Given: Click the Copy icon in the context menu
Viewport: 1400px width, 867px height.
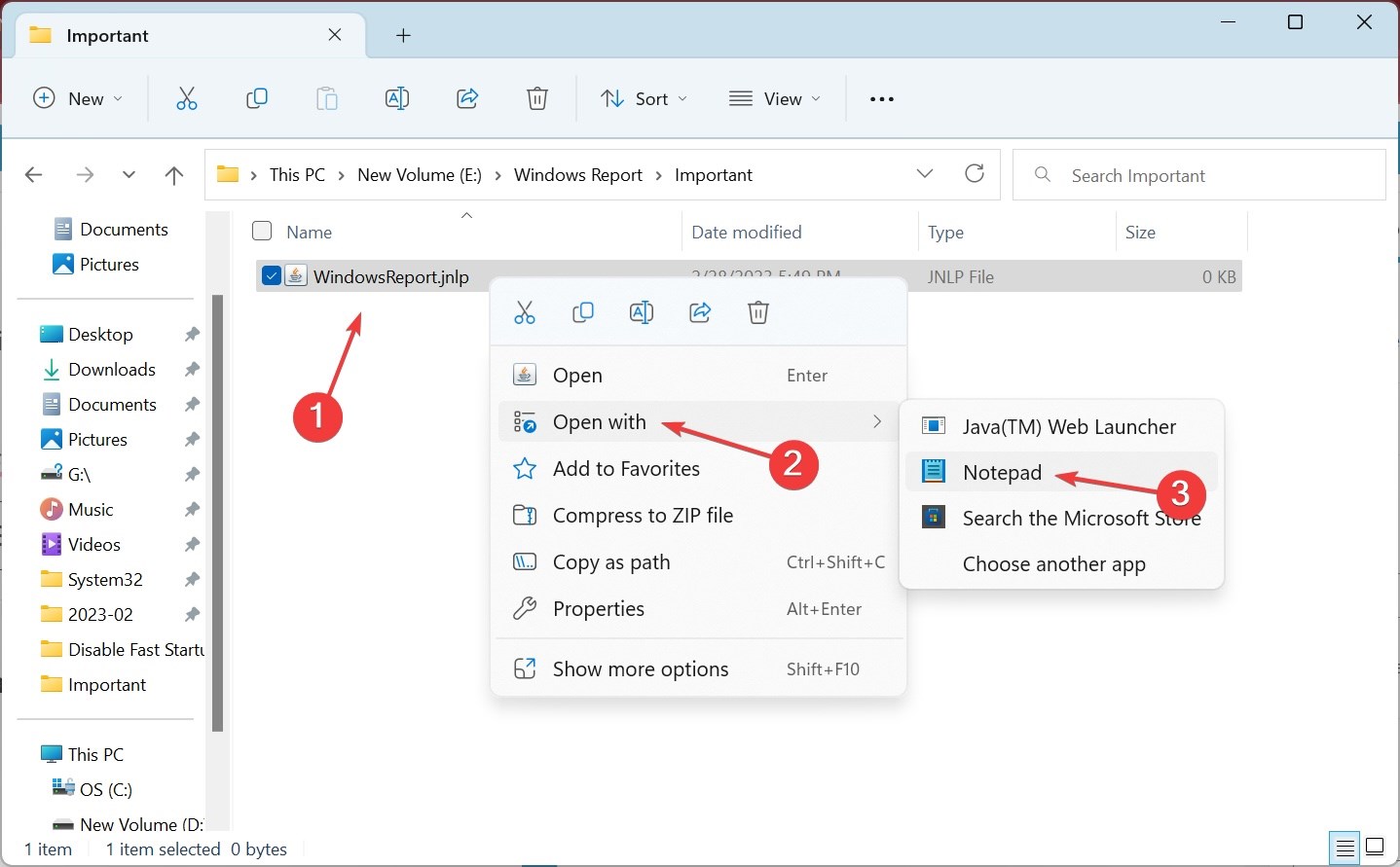Looking at the screenshot, I should point(583,312).
